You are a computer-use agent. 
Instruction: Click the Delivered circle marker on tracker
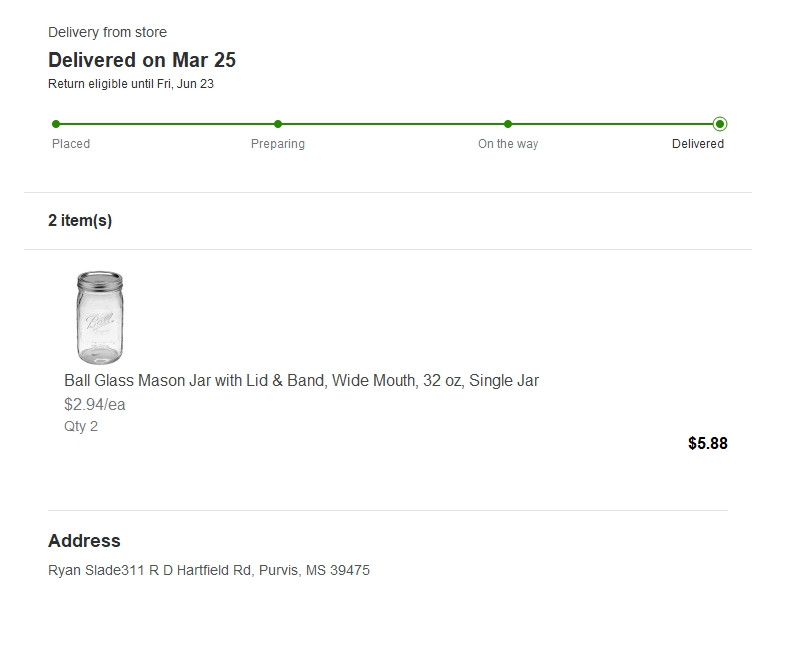pyautogui.click(x=720, y=124)
